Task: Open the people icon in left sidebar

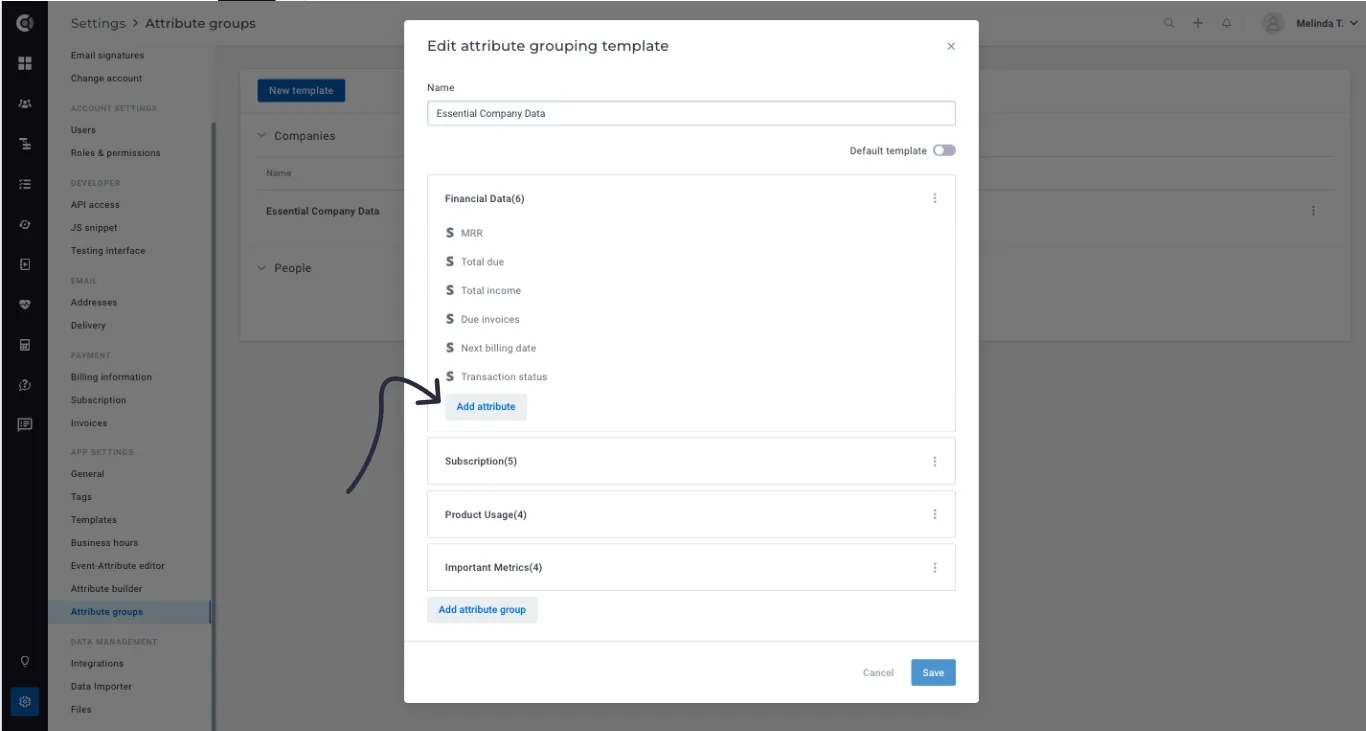Action: (25, 103)
